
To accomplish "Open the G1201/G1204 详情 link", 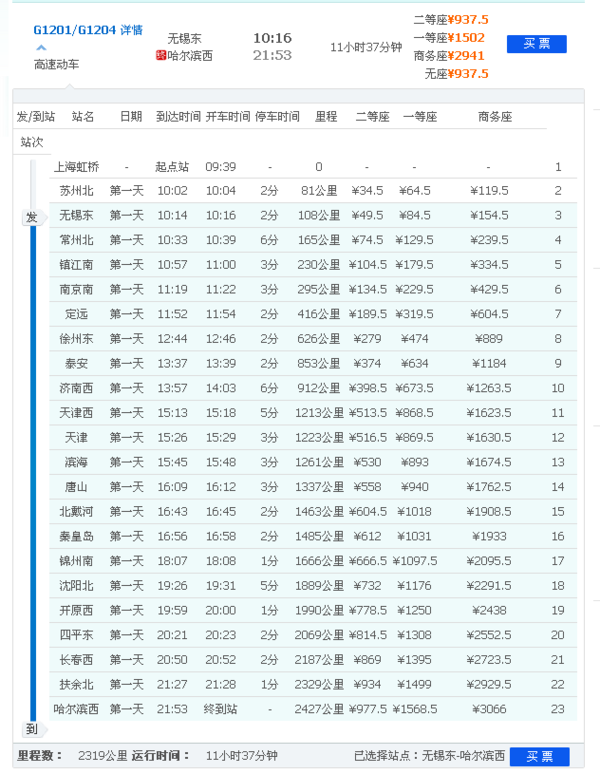I will coord(88,30).
